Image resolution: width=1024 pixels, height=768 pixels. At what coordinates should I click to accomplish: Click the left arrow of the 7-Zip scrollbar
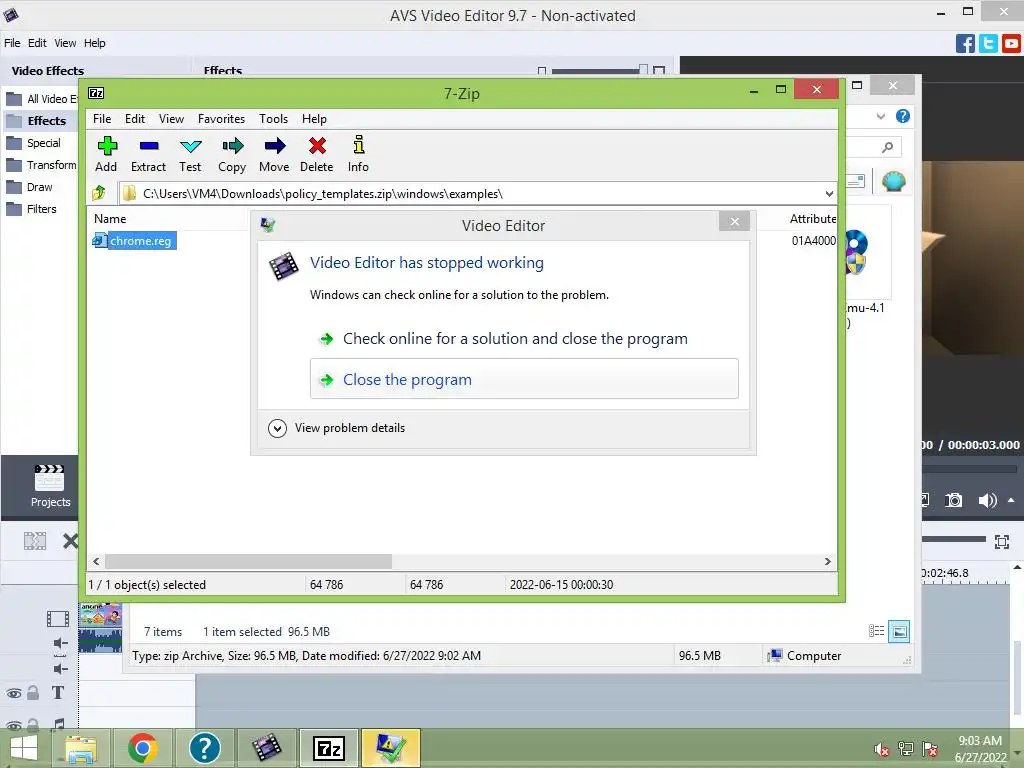click(x=97, y=561)
